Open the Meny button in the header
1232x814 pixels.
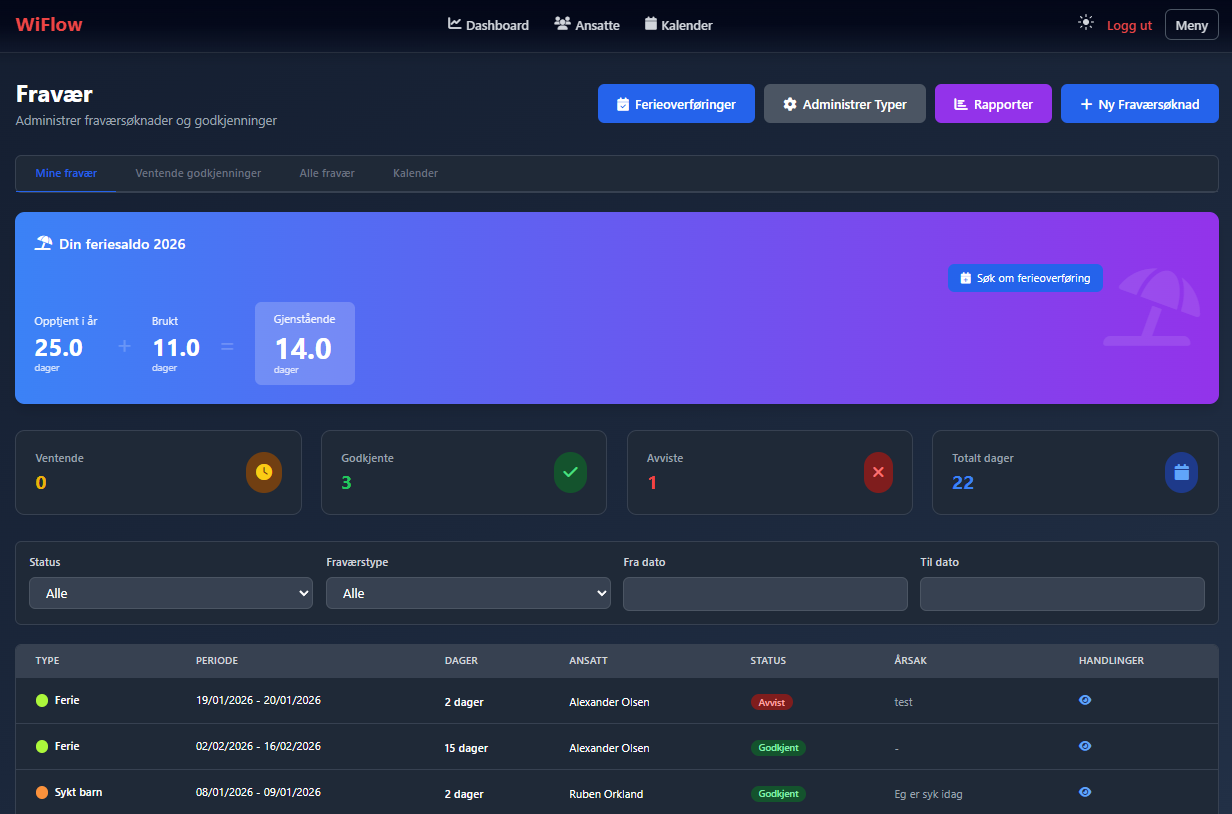[1191, 25]
